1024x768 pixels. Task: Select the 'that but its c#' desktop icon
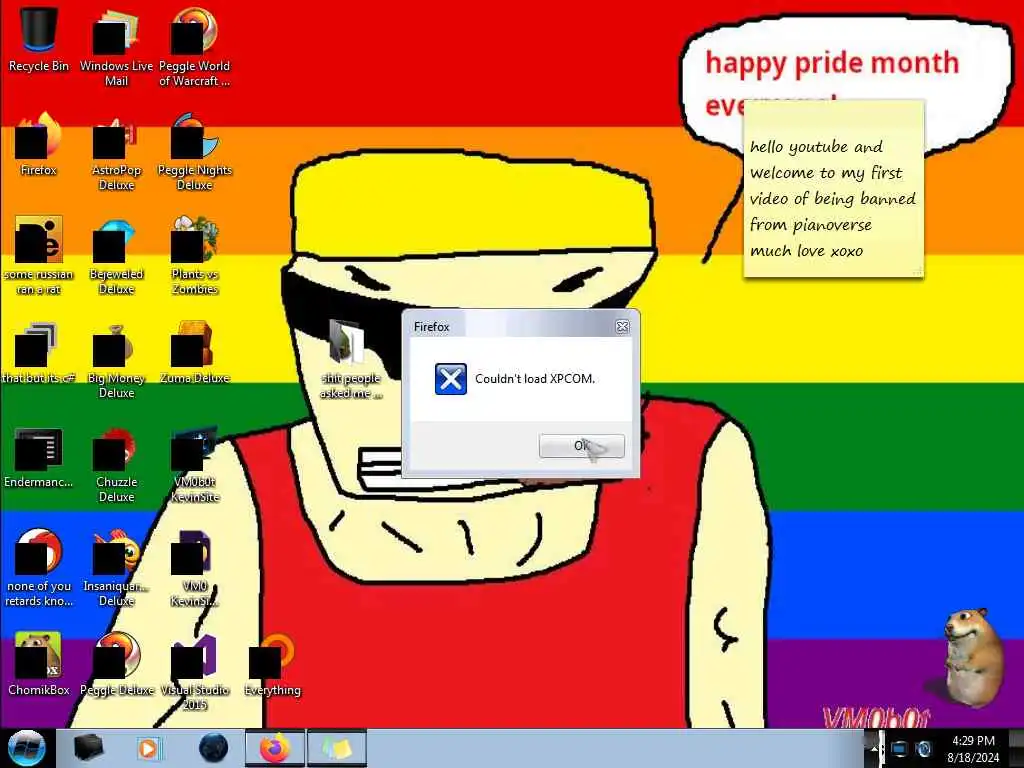tap(39, 353)
